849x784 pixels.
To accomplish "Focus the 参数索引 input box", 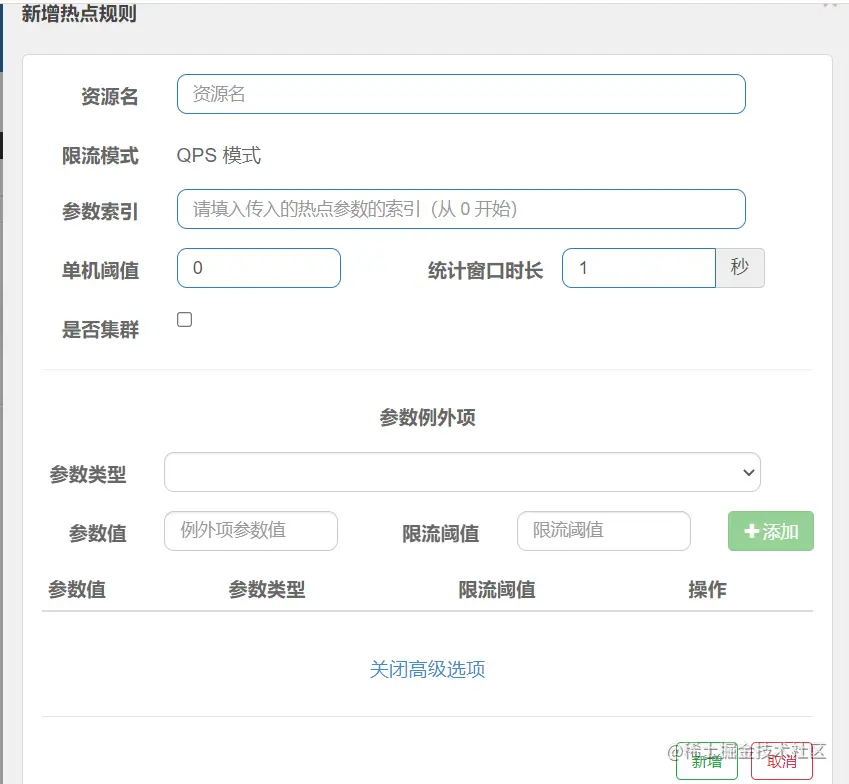I will 461,209.
